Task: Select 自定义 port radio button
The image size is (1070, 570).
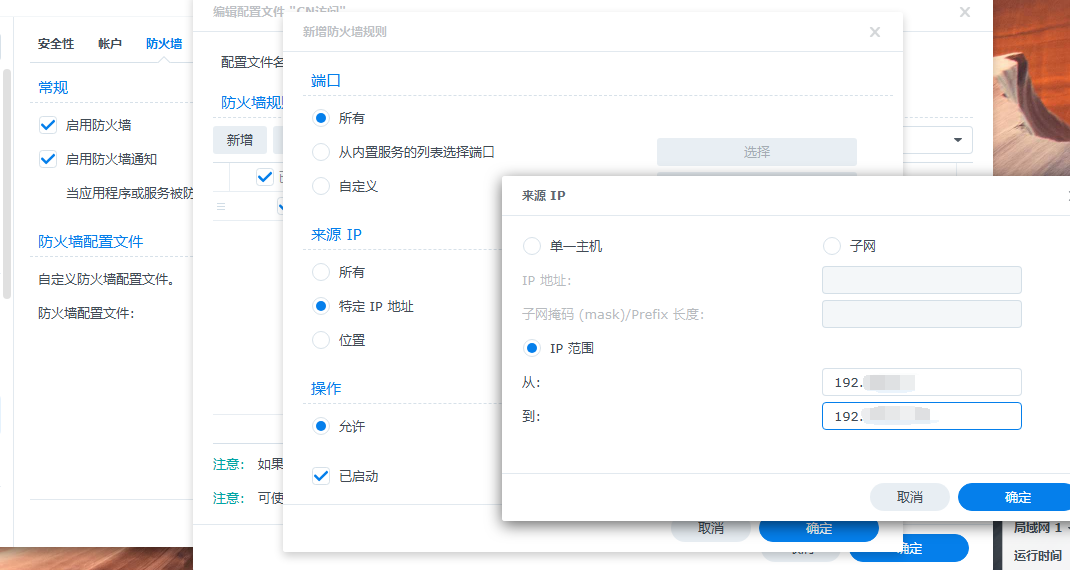Action: [321, 186]
